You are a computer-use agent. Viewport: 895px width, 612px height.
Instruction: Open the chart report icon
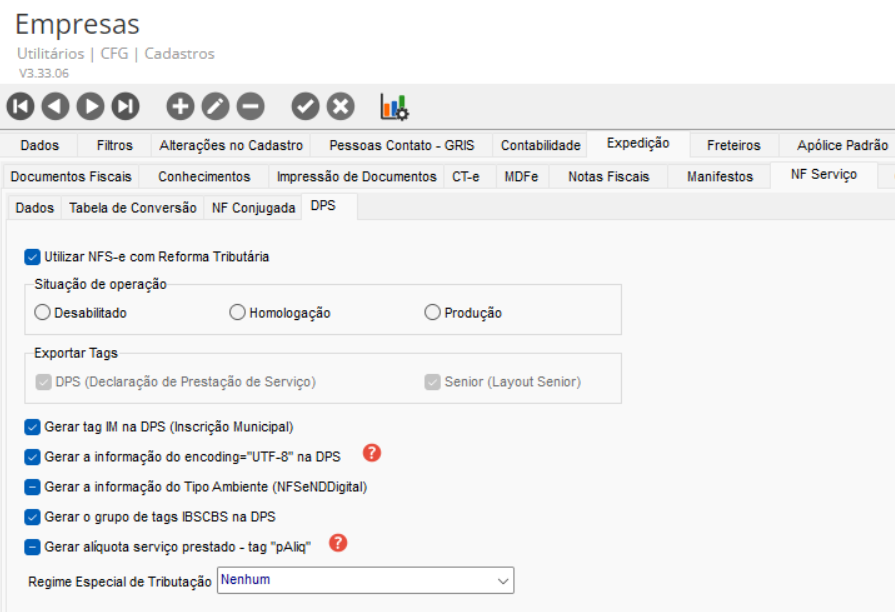(394, 106)
